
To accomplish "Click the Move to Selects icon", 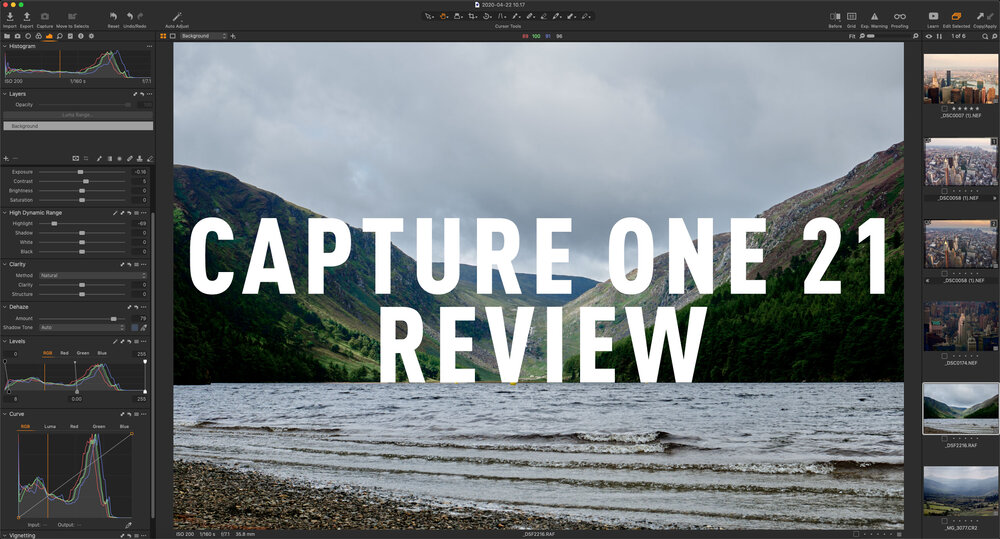I will pyautogui.click(x=72, y=17).
